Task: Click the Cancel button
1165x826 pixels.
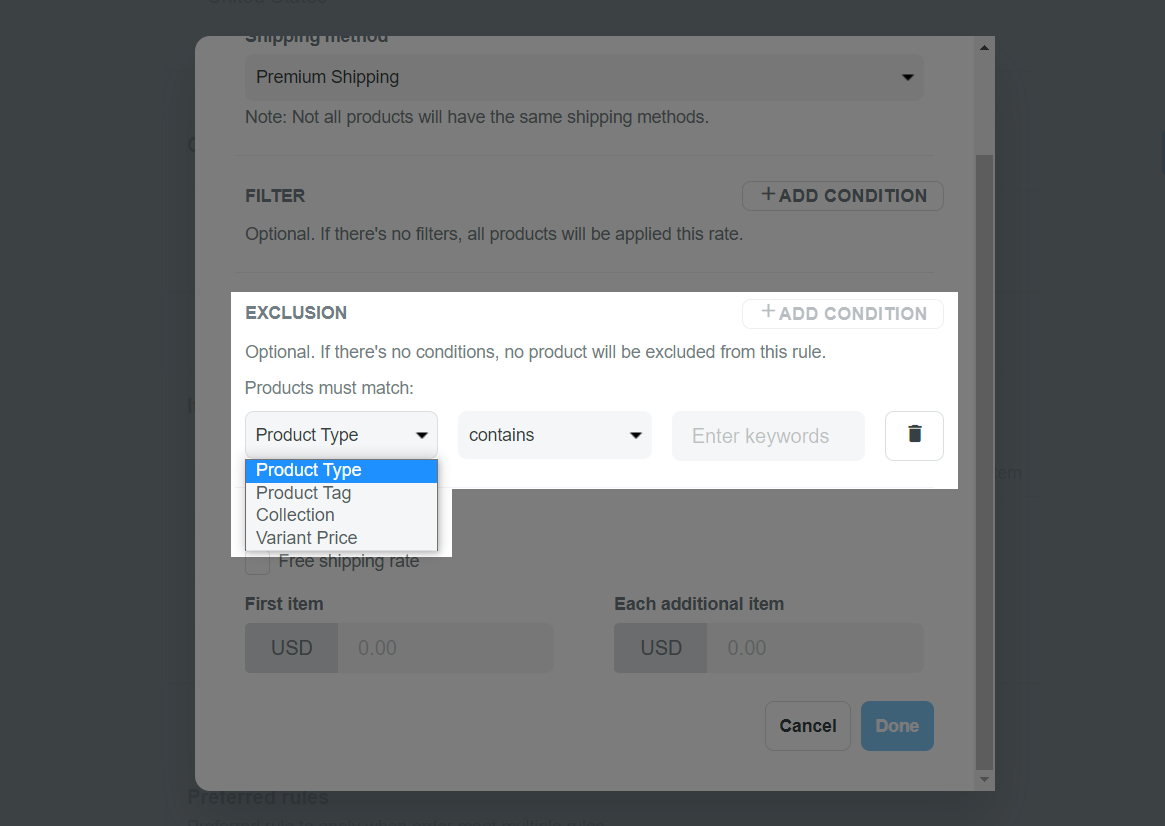Action: point(808,726)
